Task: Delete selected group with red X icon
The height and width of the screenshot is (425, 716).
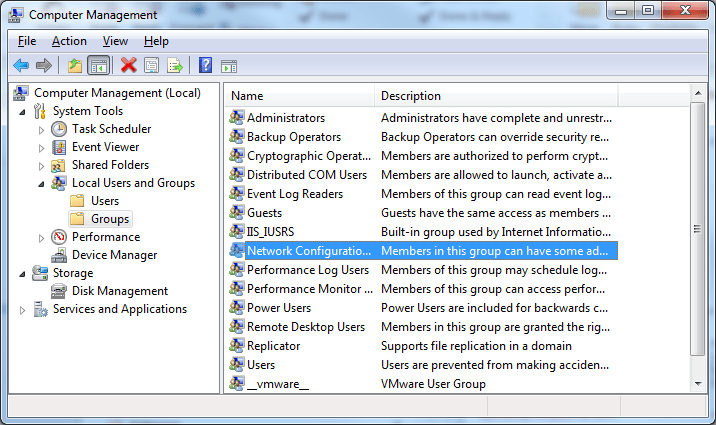Action: point(129,65)
